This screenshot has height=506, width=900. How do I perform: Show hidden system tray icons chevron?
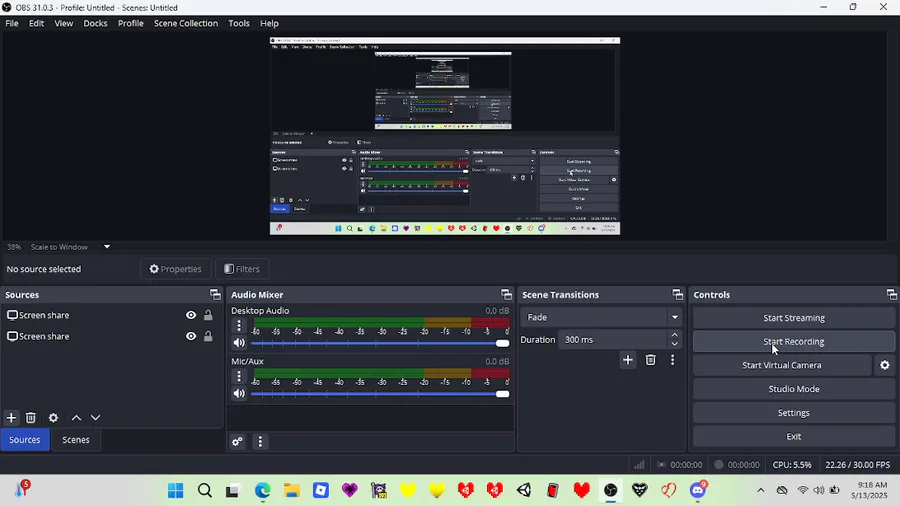pos(761,490)
